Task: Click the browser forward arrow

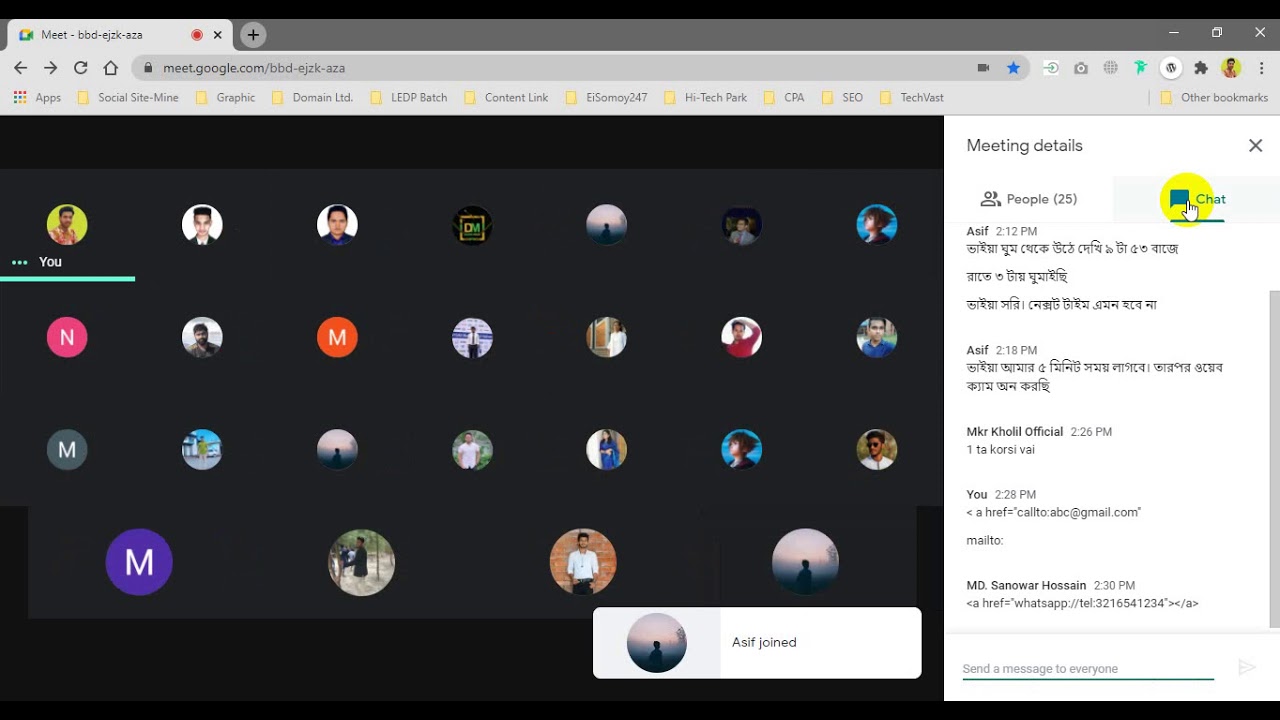Action: coord(51,68)
